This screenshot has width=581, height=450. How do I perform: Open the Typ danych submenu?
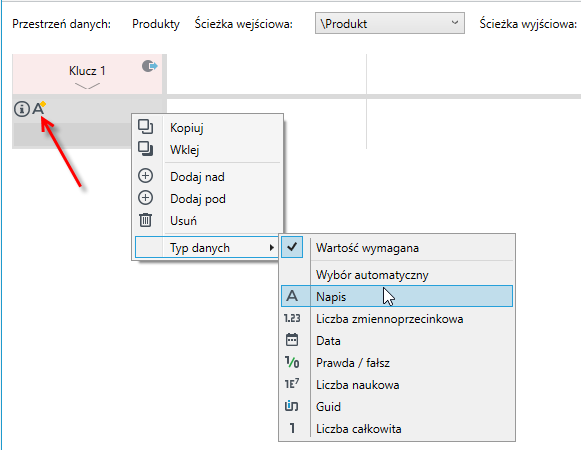click(208, 247)
